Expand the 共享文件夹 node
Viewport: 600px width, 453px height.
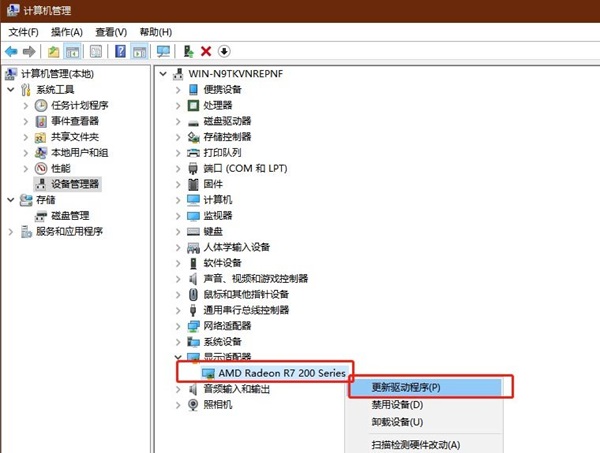tap(26, 137)
